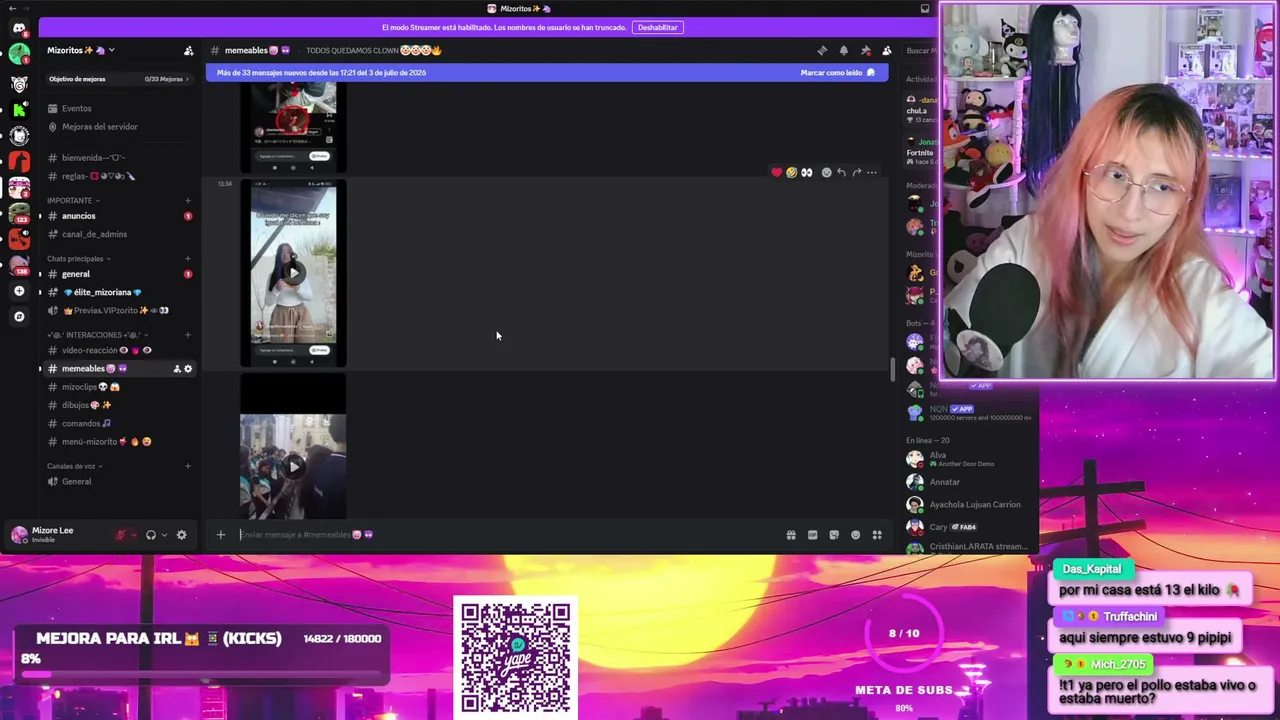This screenshot has width=1280, height=720.
Task: Open microphone input options arrow
Action: pyautogui.click(x=134, y=535)
